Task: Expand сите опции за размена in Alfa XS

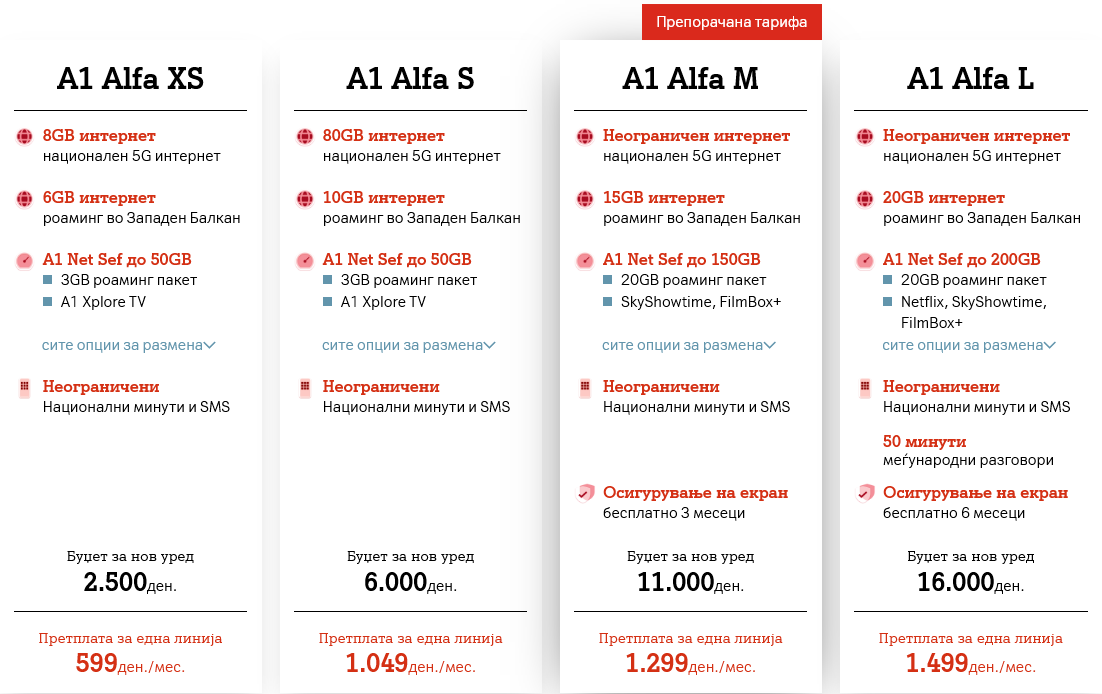Action: tap(129, 345)
